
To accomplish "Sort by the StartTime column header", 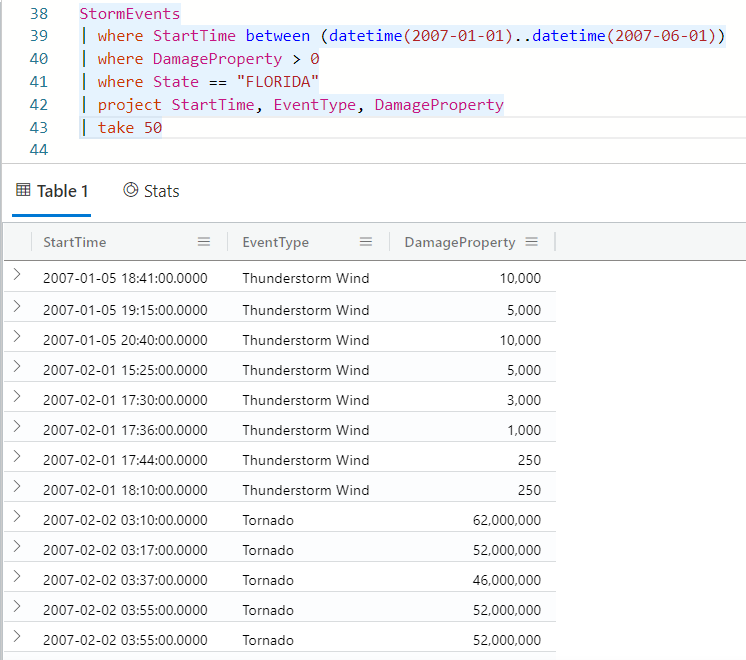I will point(75,242).
